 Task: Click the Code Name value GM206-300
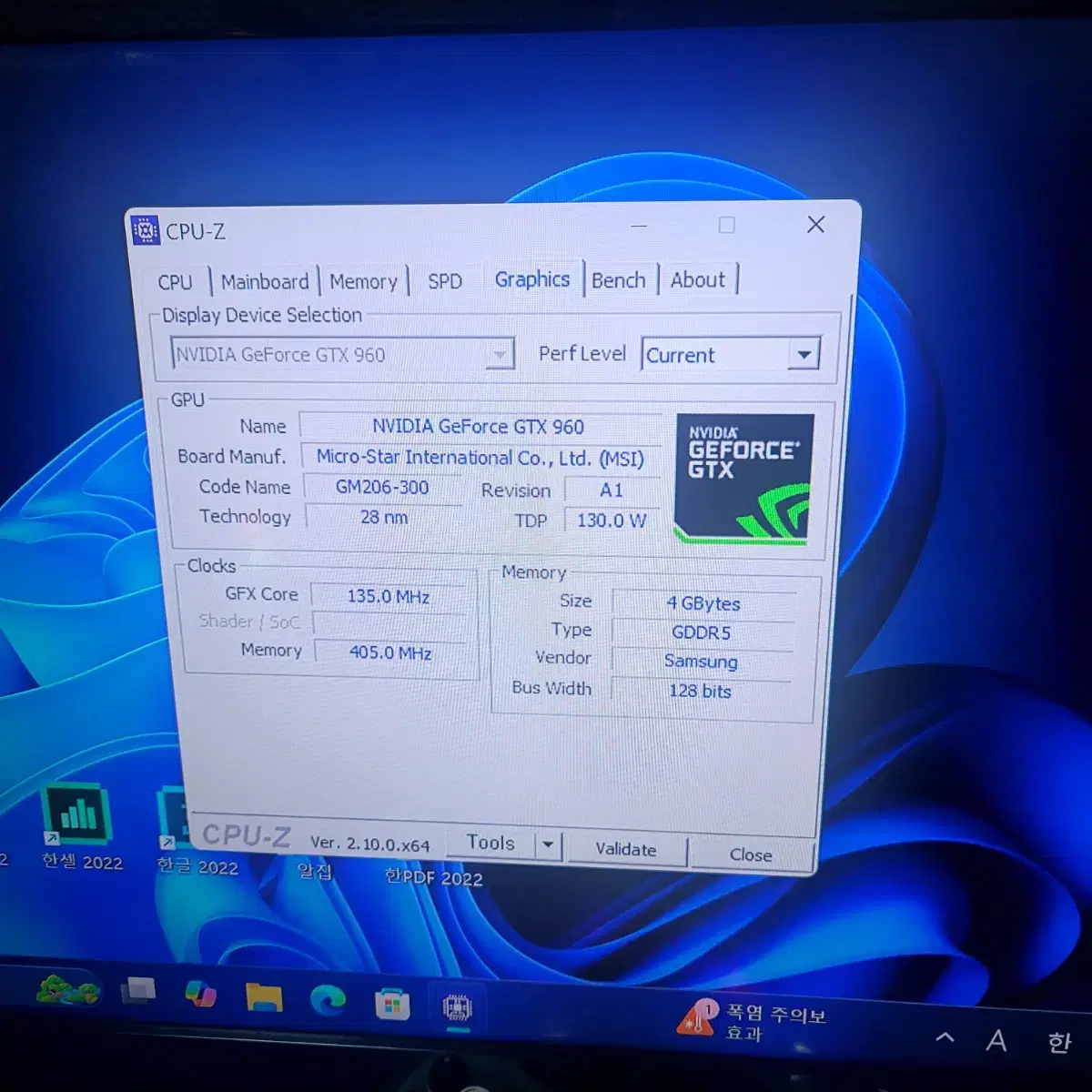tap(382, 487)
